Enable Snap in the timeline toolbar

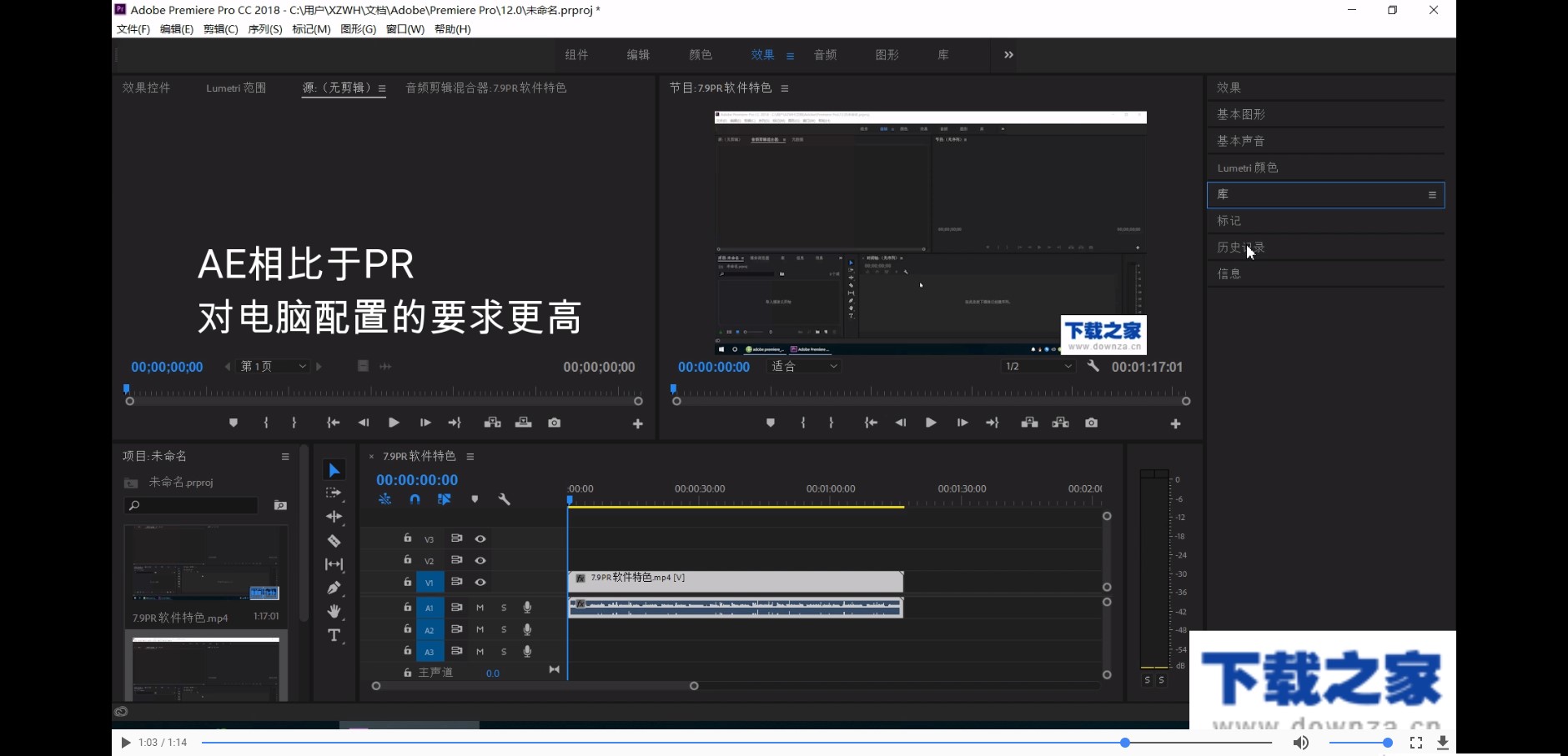[x=415, y=498]
